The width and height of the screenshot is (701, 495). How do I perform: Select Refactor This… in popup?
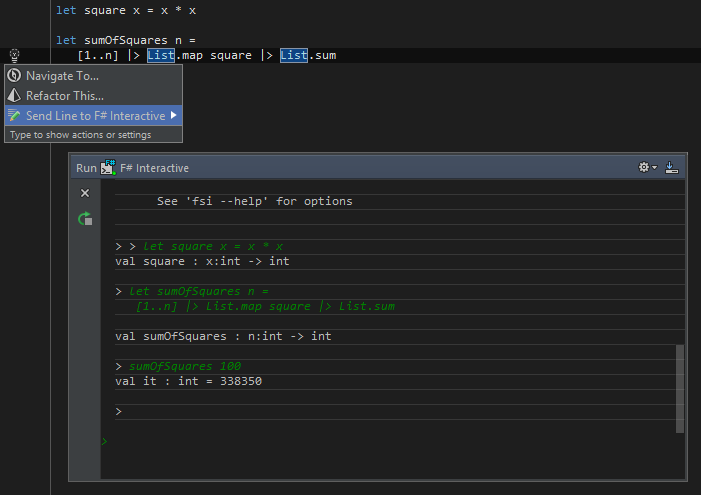click(93, 96)
